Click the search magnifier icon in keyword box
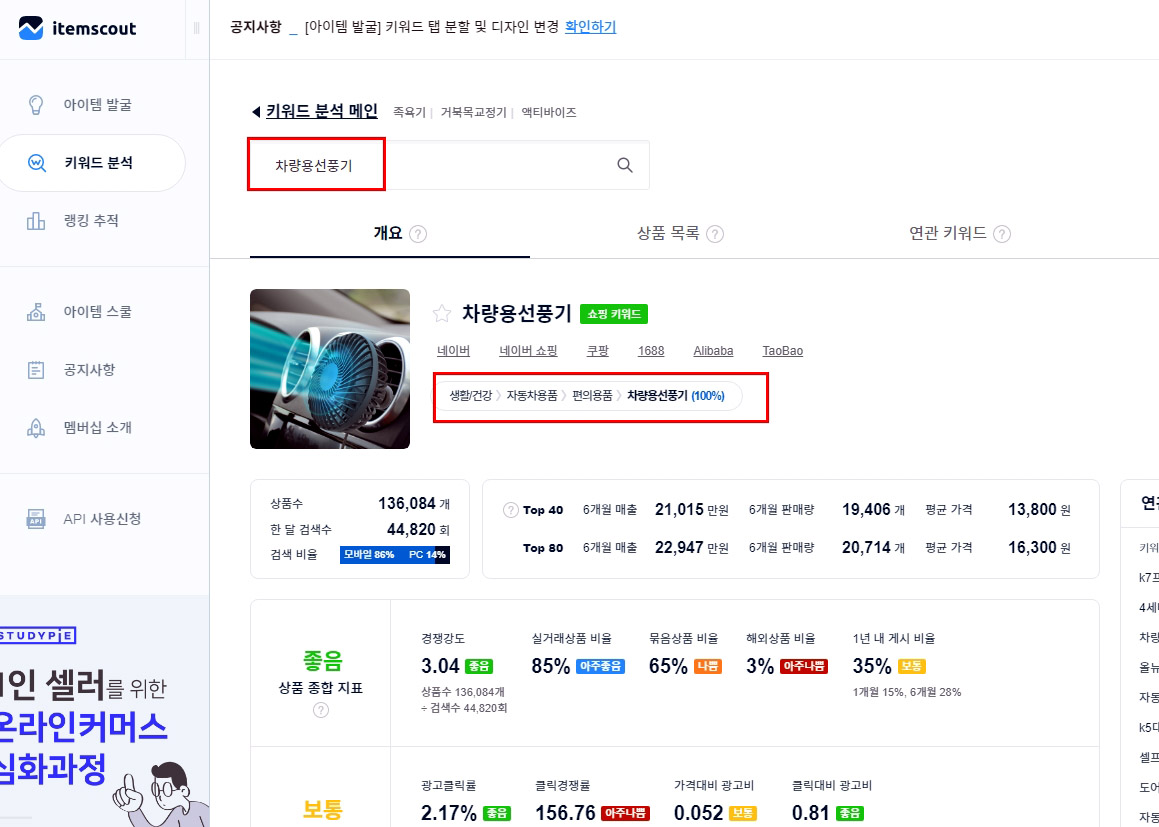1159x827 pixels. pyautogui.click(x=625, y=165)
